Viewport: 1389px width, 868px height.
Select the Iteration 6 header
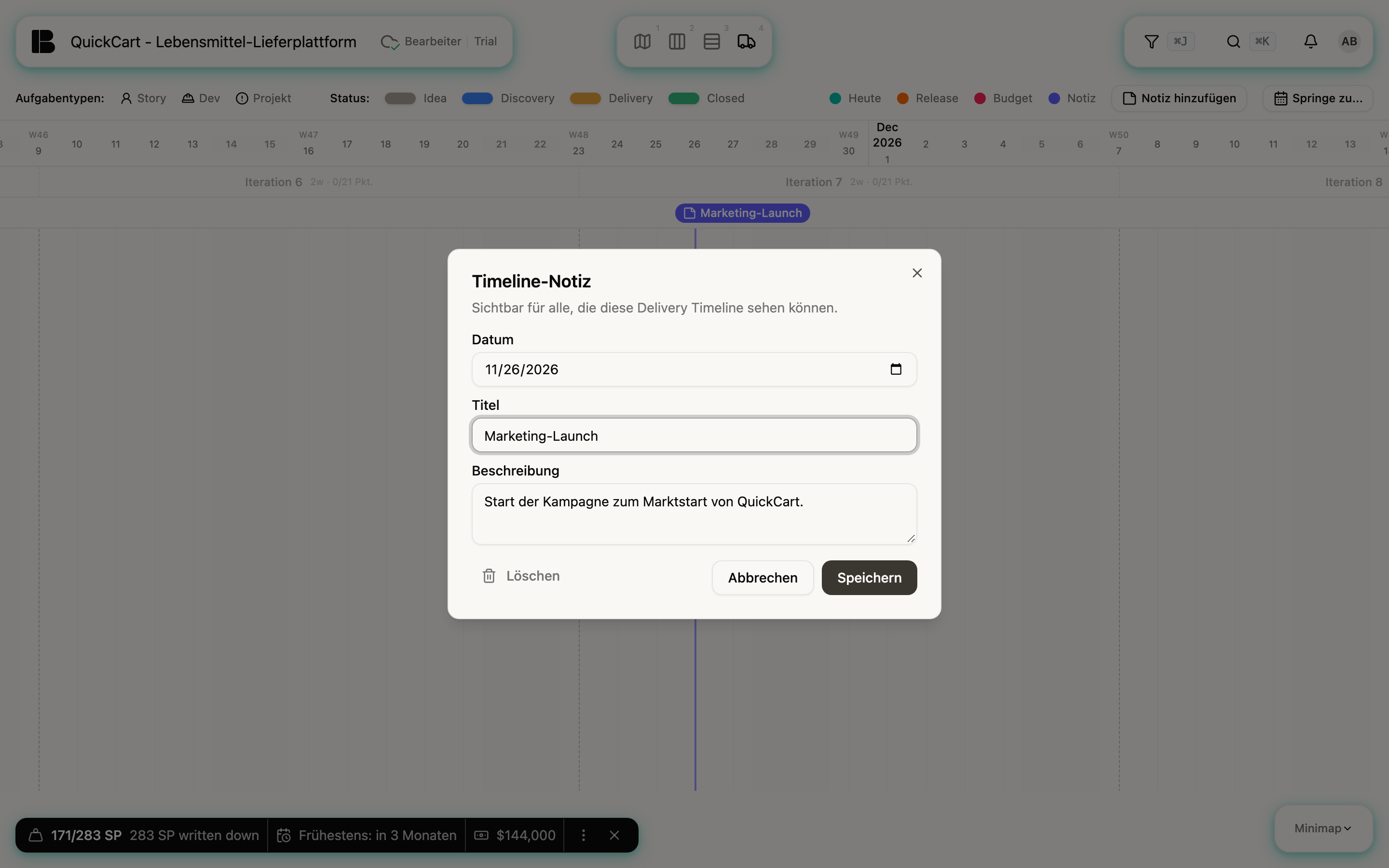click(273, 182)
